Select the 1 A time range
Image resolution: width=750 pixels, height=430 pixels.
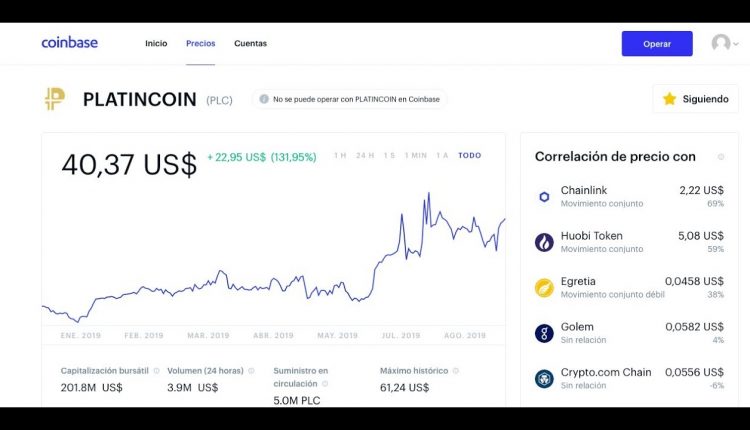(442, 155)
